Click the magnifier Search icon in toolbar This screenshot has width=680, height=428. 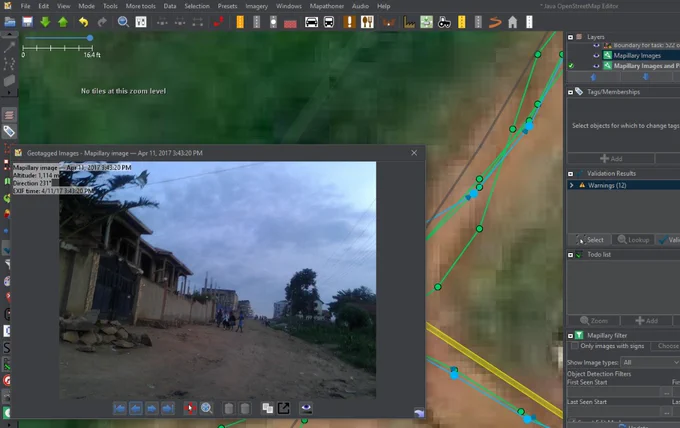coord(123,22)
